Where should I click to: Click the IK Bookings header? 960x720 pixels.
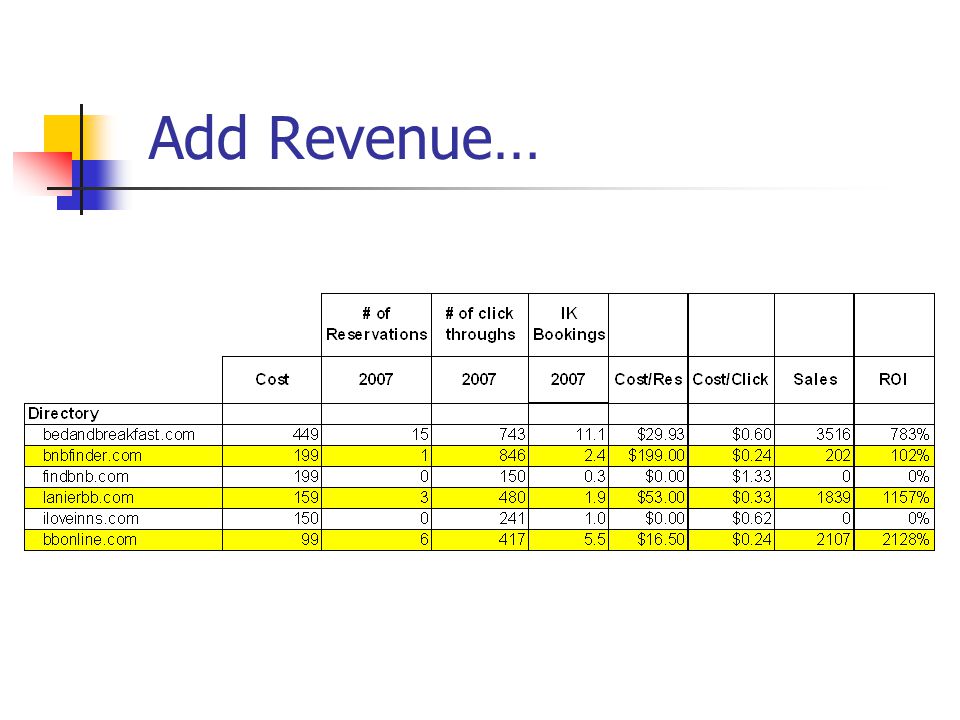click(569, 324)
